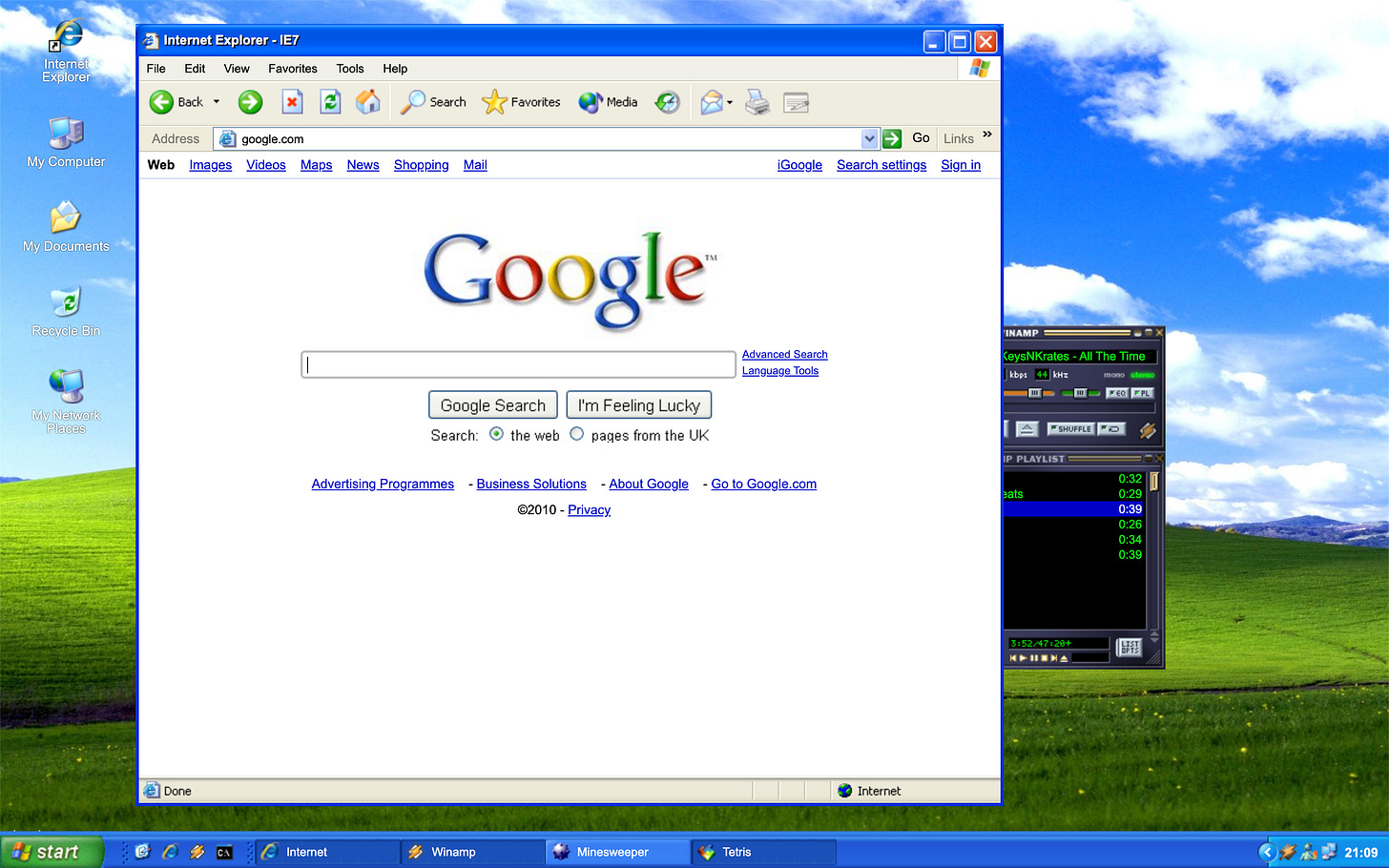This screenshot has height=868, width=1389.
Task: Launch Winamp from quick launch bar
Action: pos(197,852)
